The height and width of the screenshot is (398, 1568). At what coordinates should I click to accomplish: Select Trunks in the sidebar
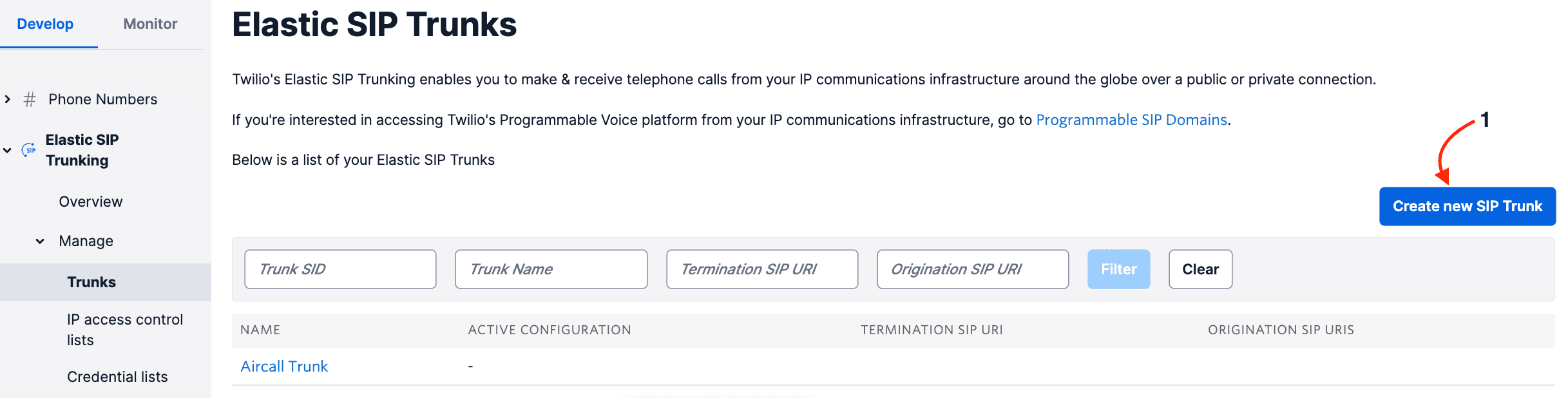tap(91, 282)
